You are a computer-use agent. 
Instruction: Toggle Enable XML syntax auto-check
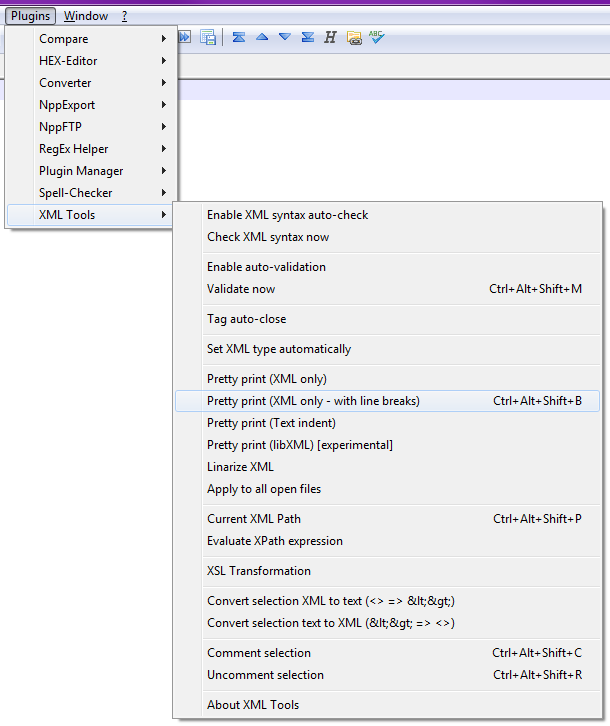coord(387,215)
